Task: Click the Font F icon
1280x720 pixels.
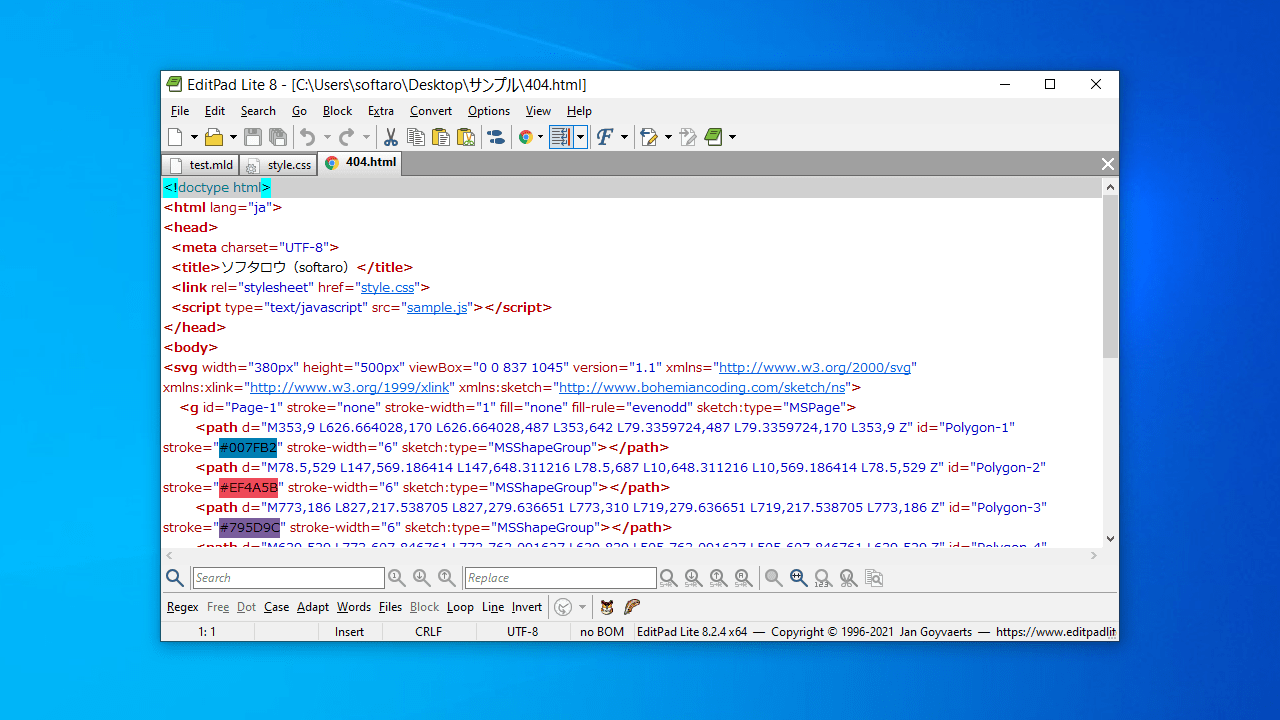Action: 604,137
